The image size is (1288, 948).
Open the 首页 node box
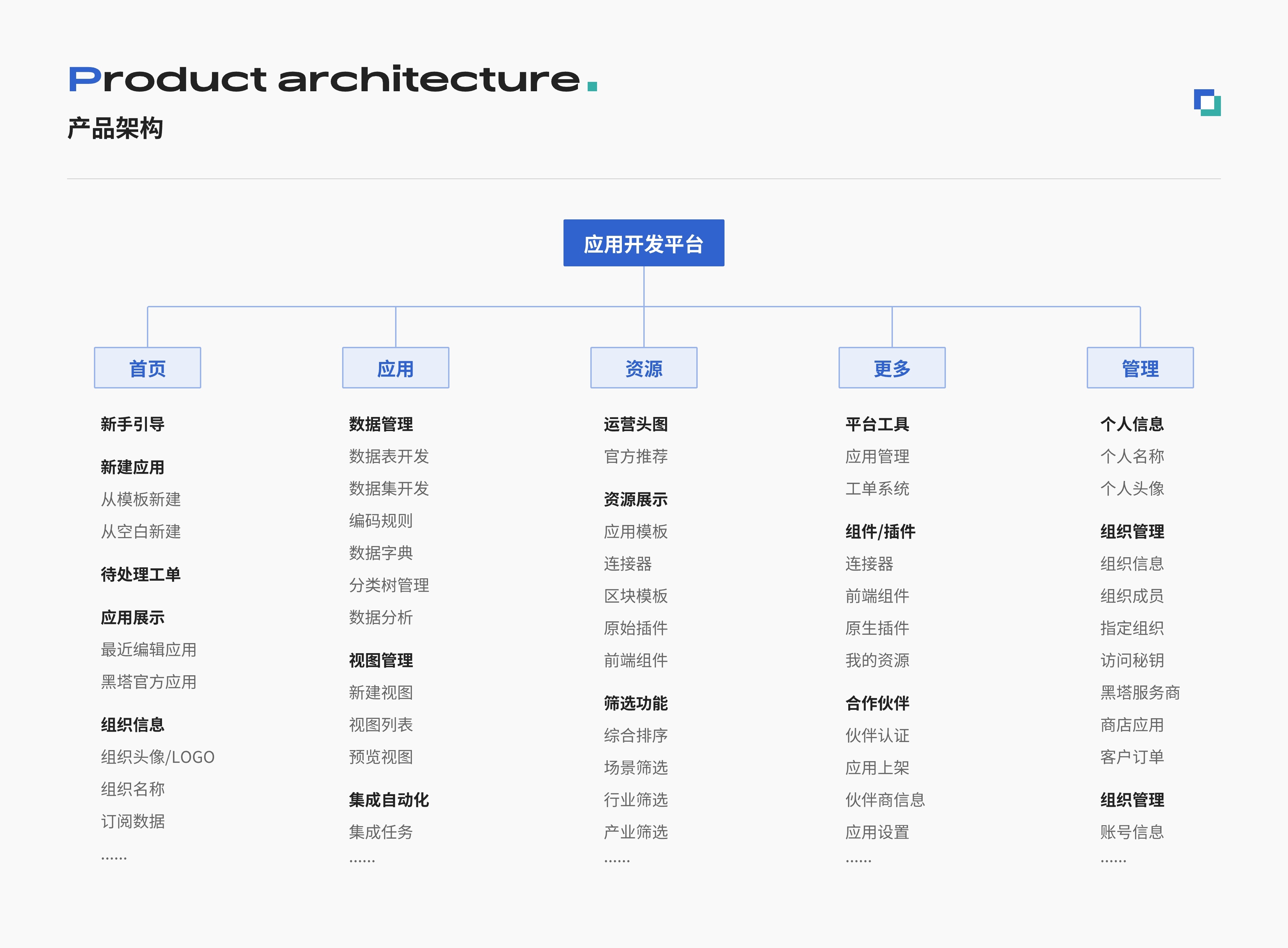click(148, 368)
